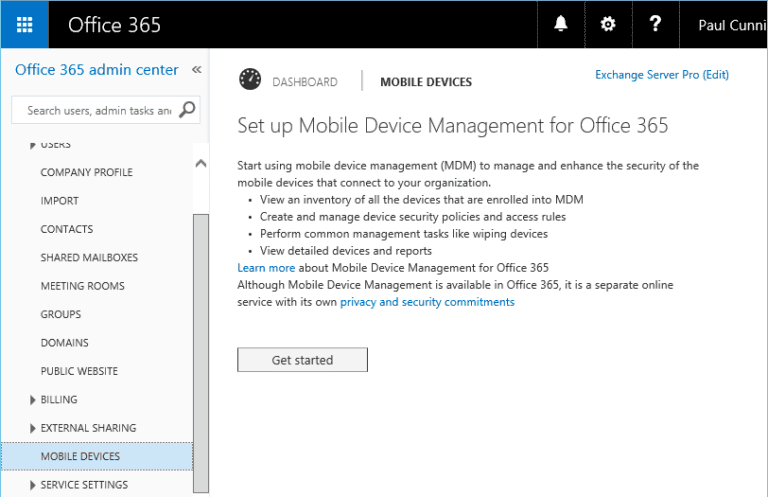Image resolution: width=768 pixels, height=497 pixels.
Task: Click the Office 365 header logo text
Action: (x=114, y=25)
